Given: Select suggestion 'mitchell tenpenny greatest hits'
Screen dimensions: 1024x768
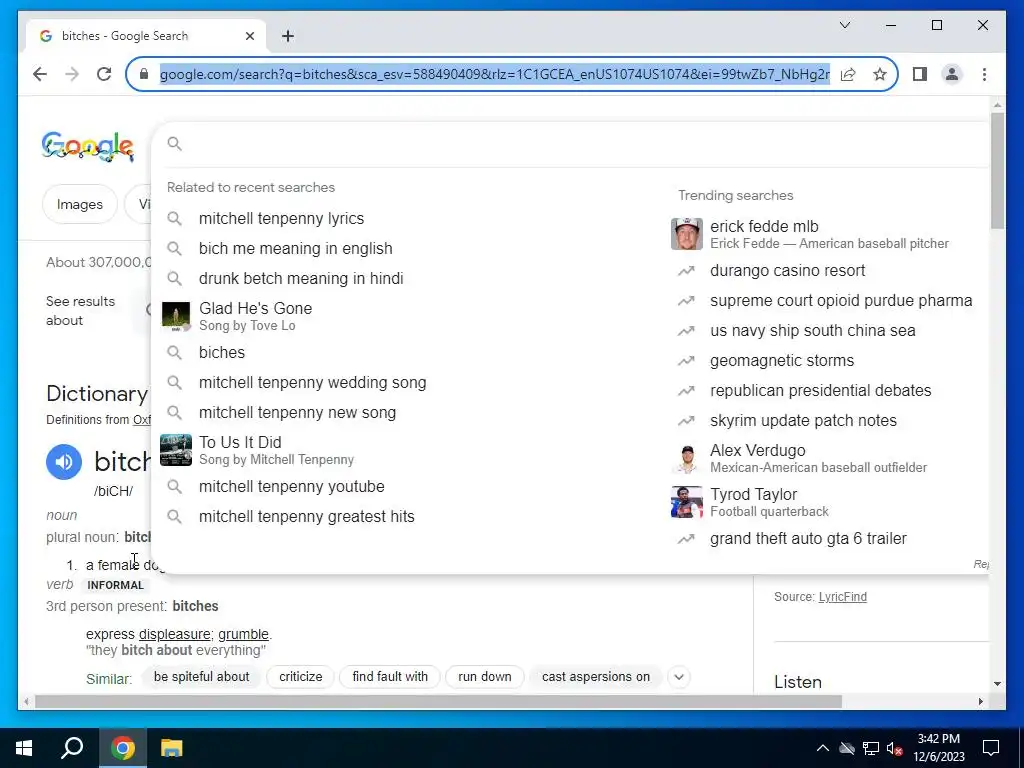Looking at the screenshot, I should pyautogui.click(x=306, y=517).
